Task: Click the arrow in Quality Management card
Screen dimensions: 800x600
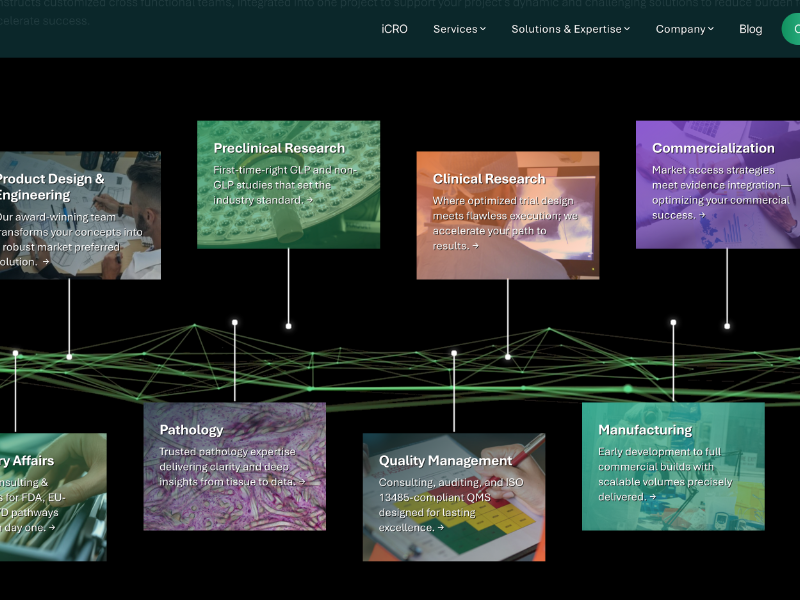Action: [441, 528]
